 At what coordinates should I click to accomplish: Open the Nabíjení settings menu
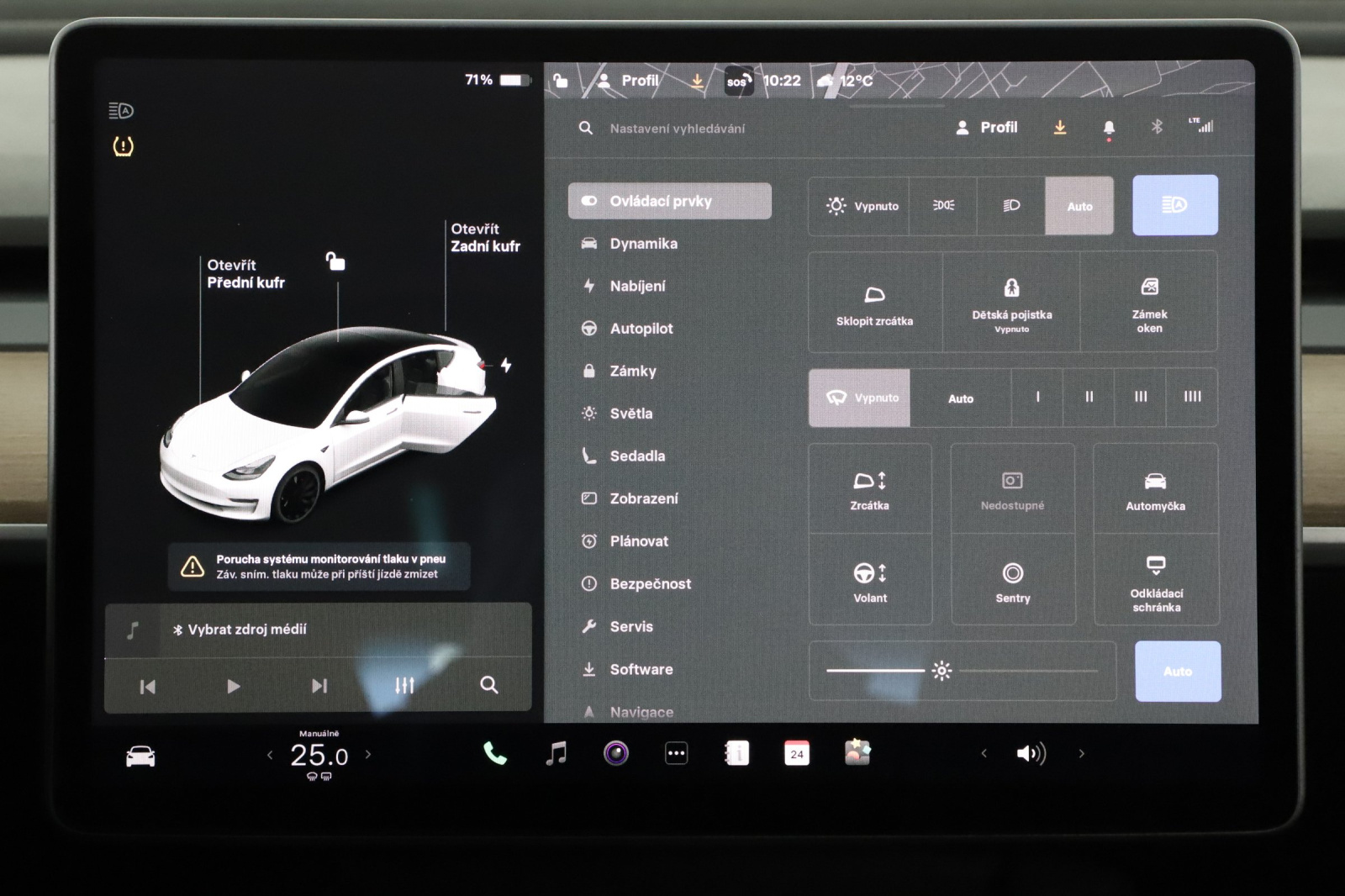point(636,286)
